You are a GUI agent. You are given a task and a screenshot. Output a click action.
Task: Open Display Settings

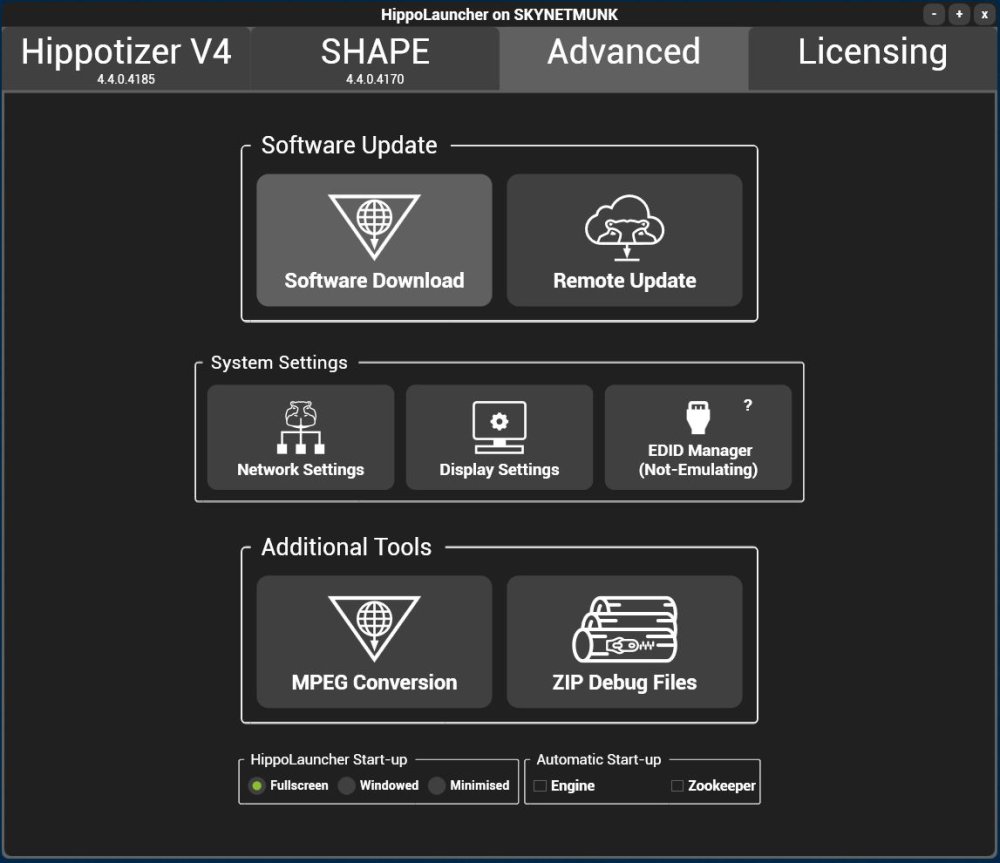point(498,437)
